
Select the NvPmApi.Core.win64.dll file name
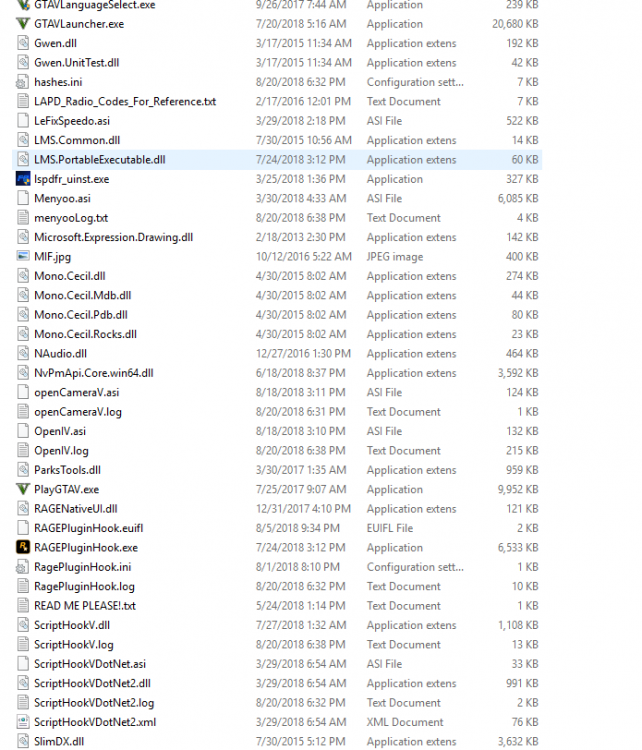coord(94,373)
